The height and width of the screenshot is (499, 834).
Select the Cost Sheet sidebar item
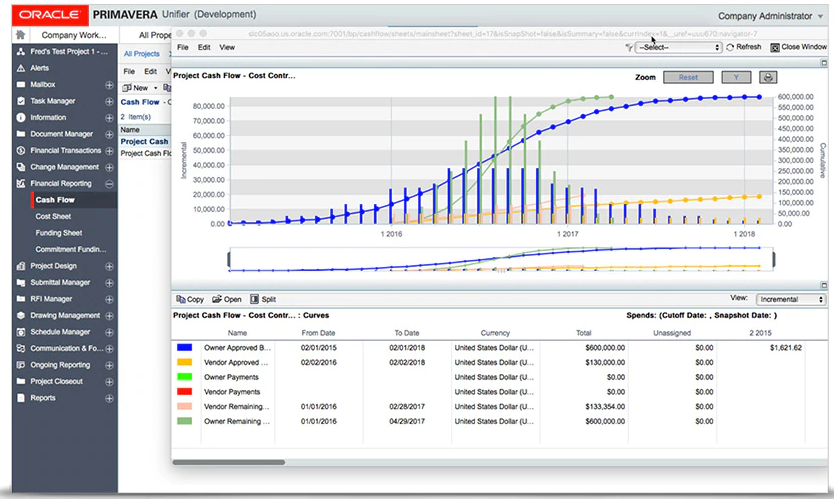(53, 217)
